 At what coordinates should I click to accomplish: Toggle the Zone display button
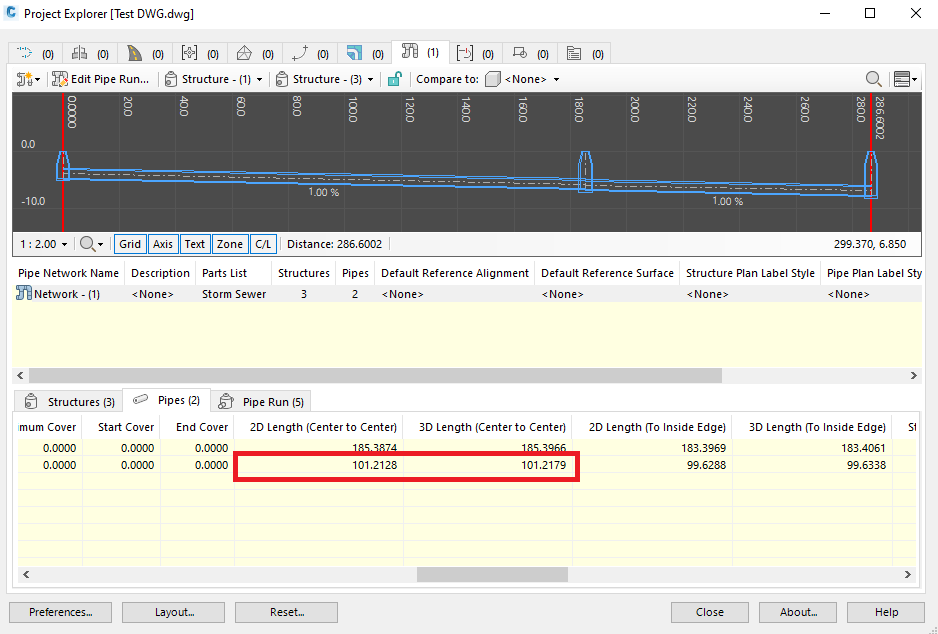230,244
